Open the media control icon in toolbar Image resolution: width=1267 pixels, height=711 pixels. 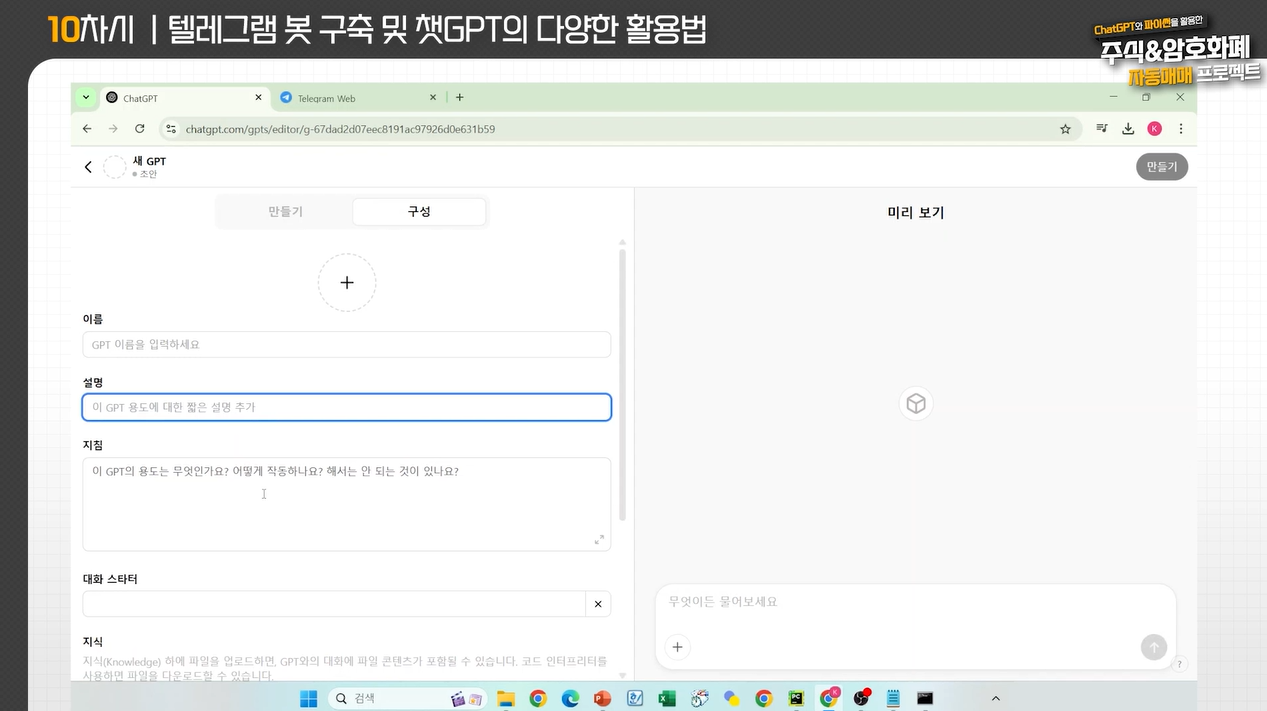[x=1102, y=129]
